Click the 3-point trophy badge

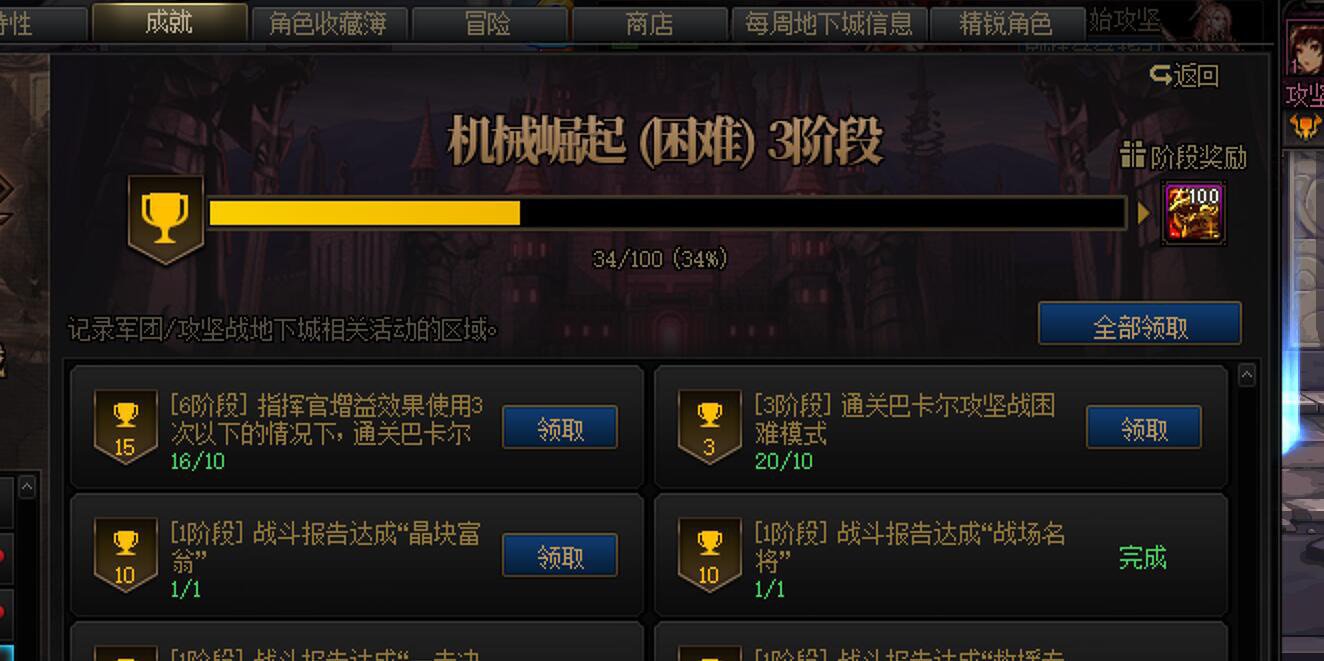coord(709,427)
